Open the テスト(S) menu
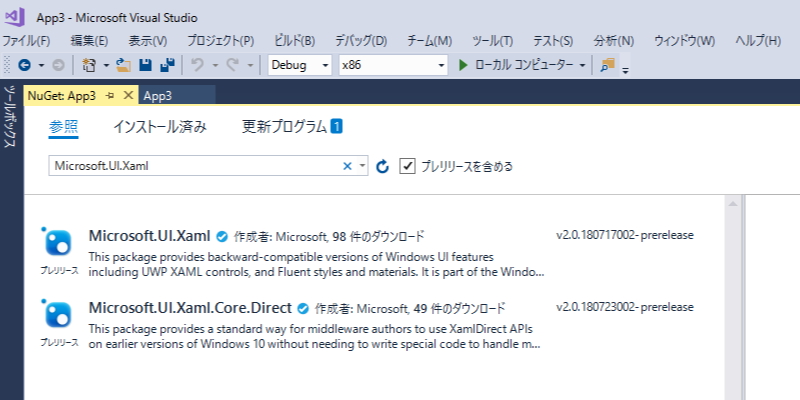This screenshot has width=800, height=400. coord(553,41)
